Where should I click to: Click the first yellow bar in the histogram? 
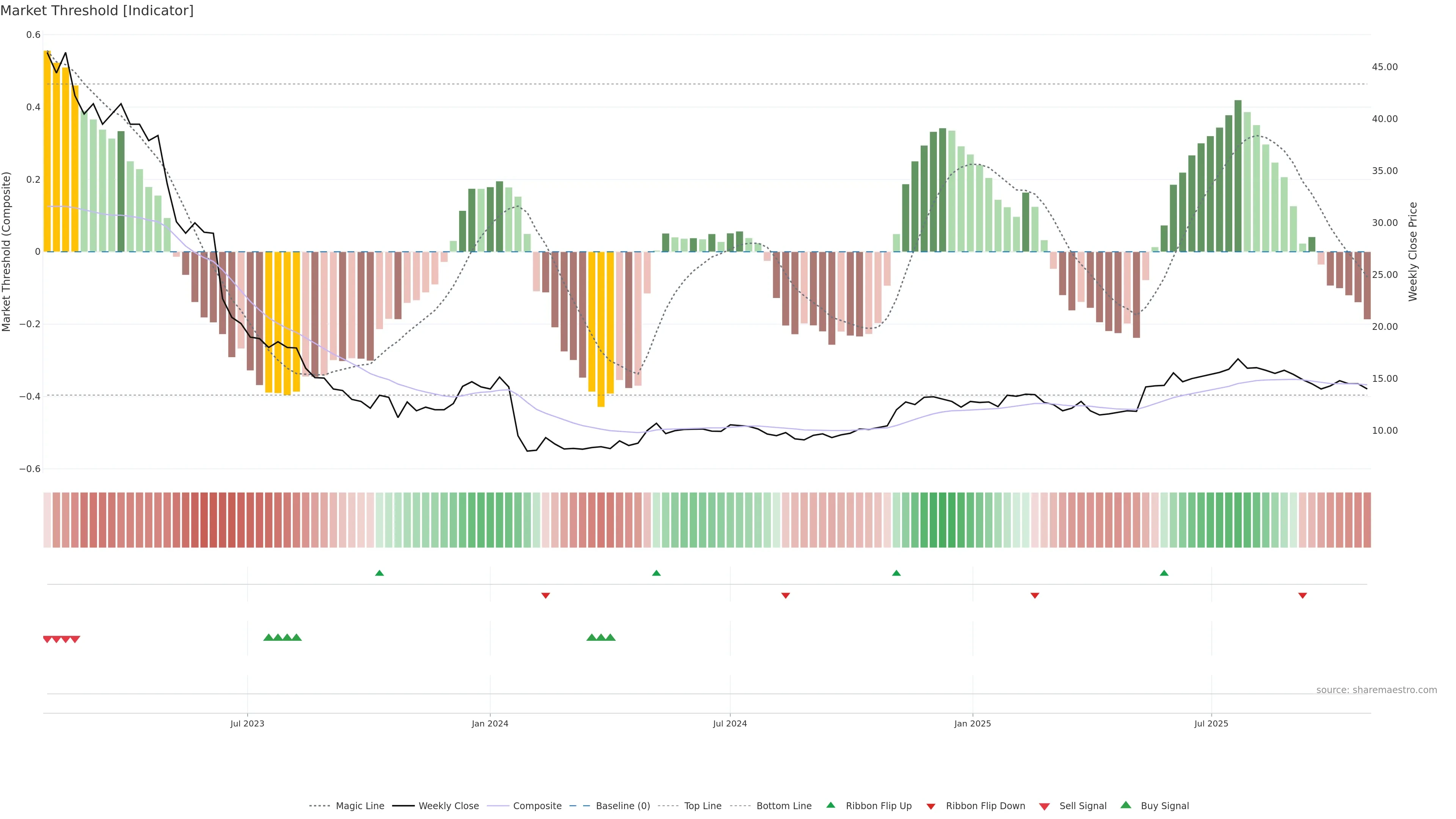click(x=47, y=151)
